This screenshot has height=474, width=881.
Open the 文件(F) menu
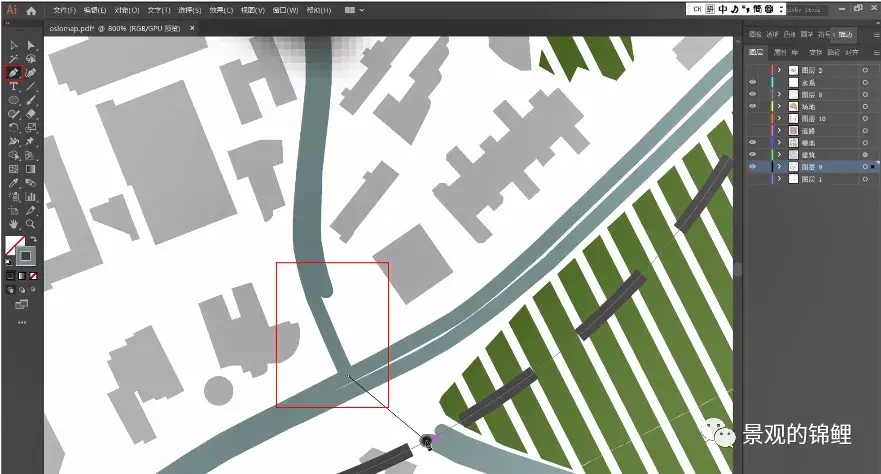(65, 10)
